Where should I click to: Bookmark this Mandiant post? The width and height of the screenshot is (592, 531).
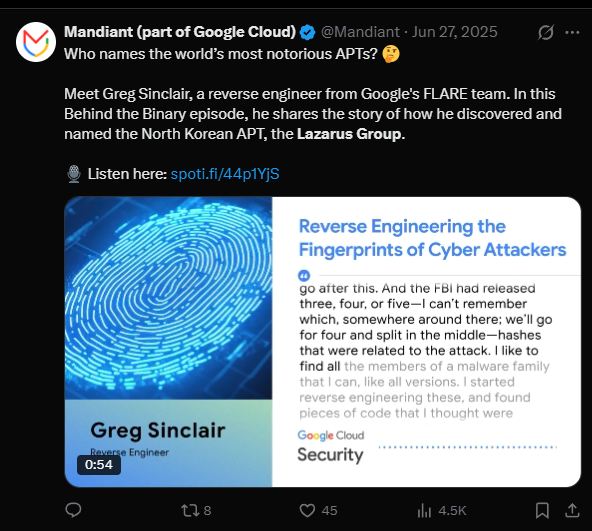(542, 511)
